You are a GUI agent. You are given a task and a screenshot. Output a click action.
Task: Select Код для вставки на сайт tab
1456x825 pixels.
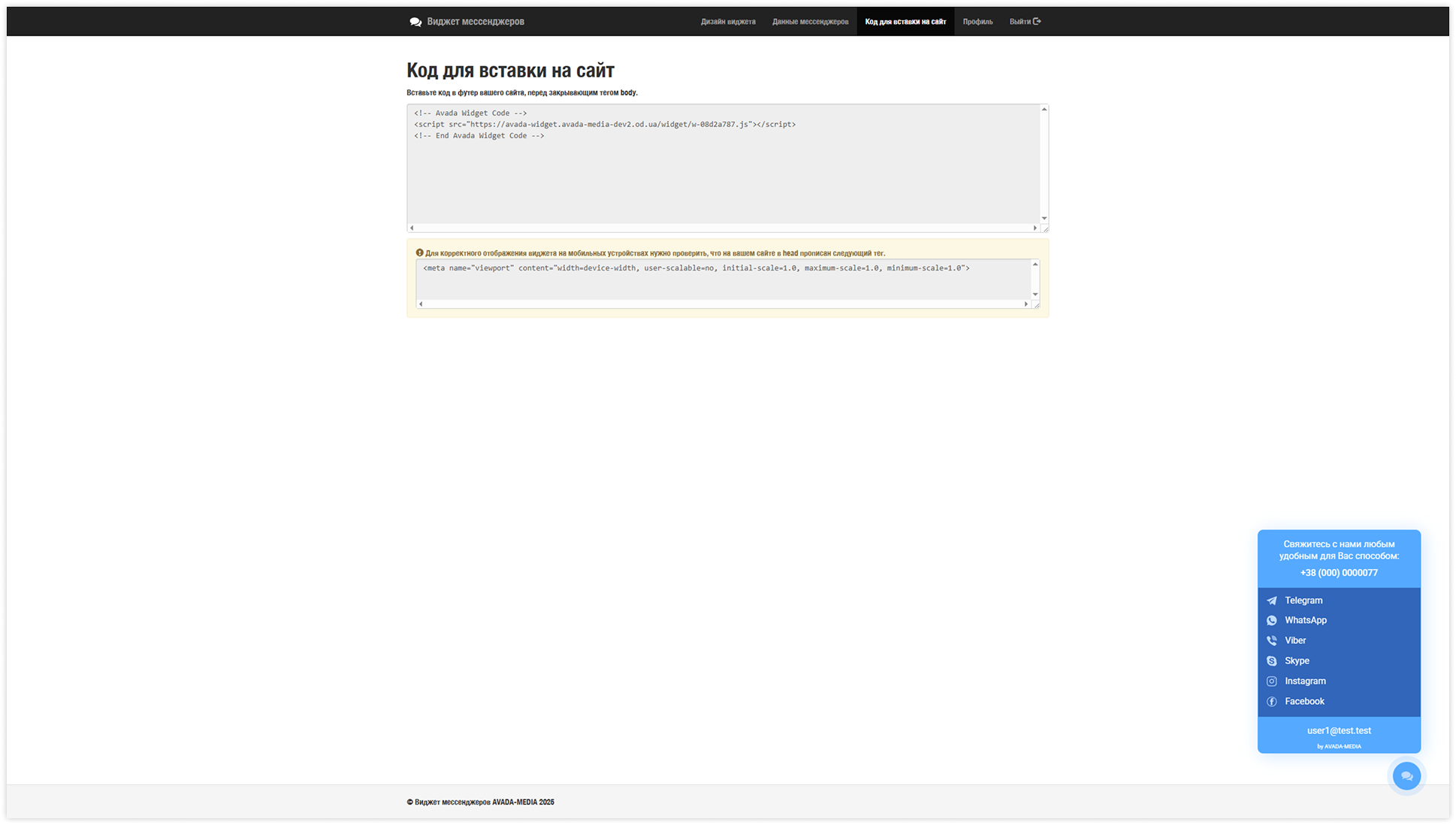905,22
